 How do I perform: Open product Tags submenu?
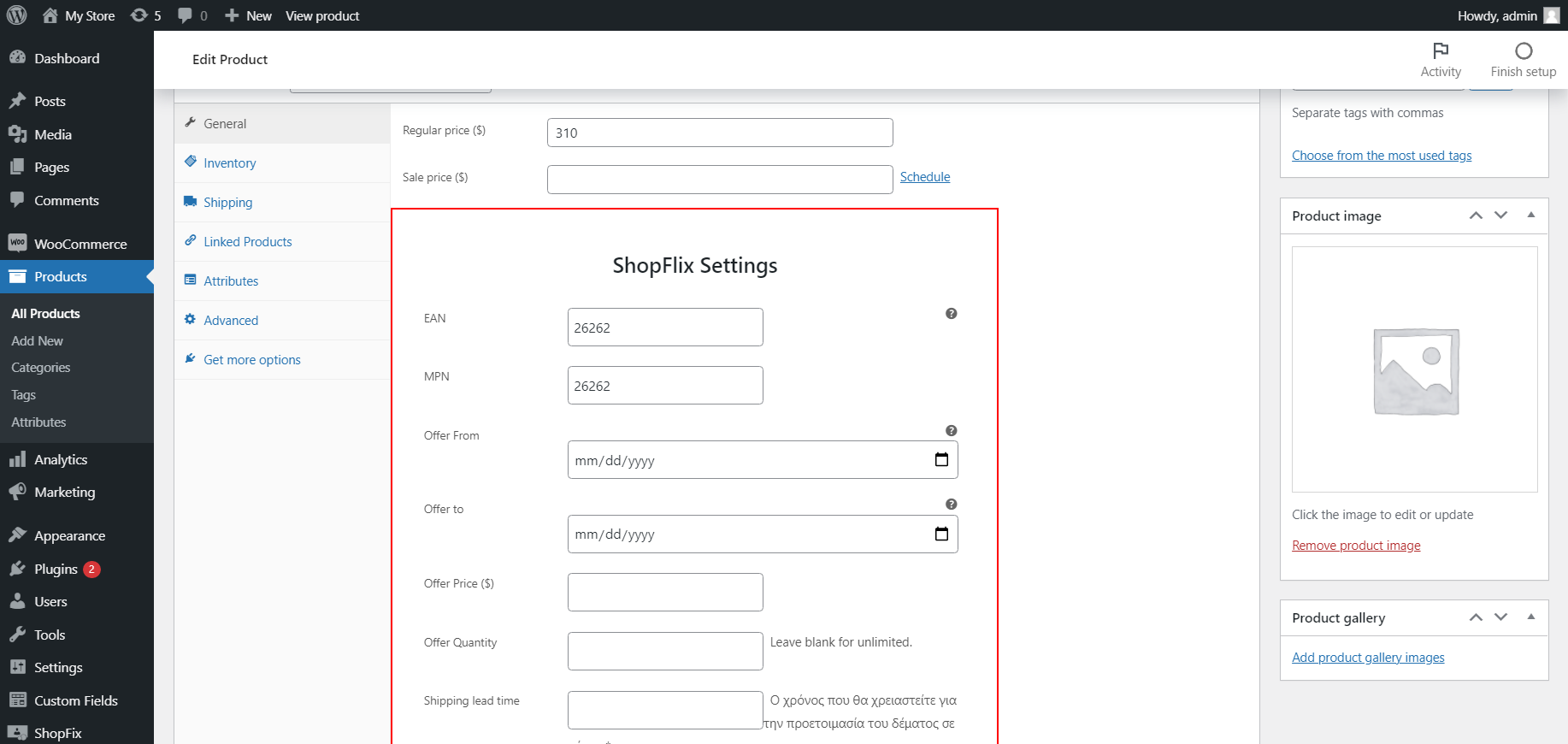tap(23, 395)
